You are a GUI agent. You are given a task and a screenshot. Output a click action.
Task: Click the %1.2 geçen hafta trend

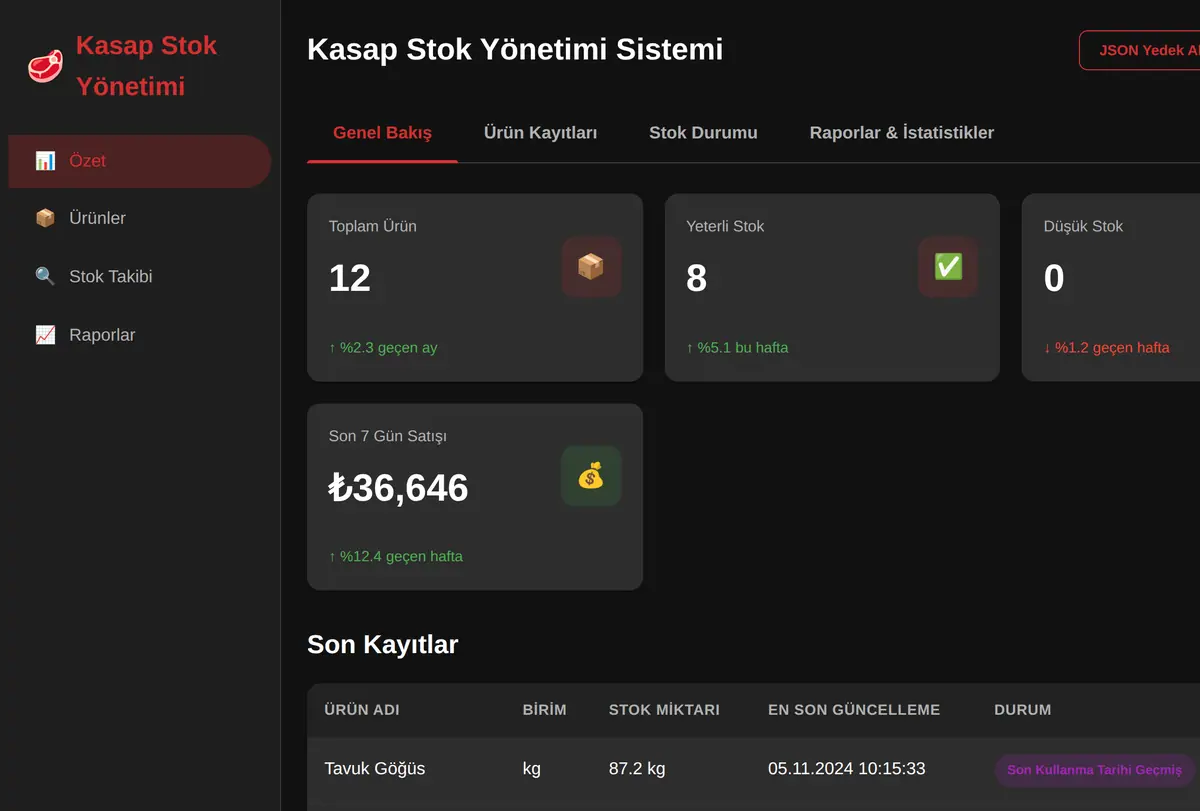pyautogui.click(x=1106, y=348)
